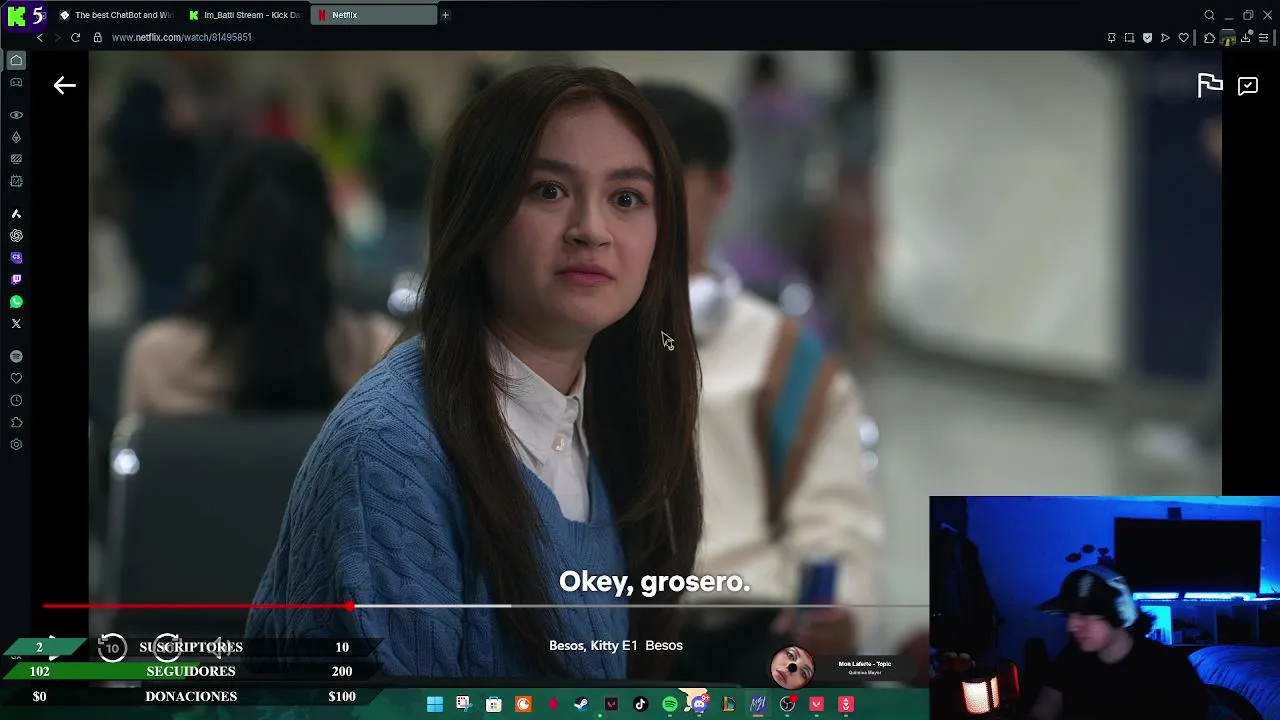Click the play flow icon in toolbar

pos(1165,38)
